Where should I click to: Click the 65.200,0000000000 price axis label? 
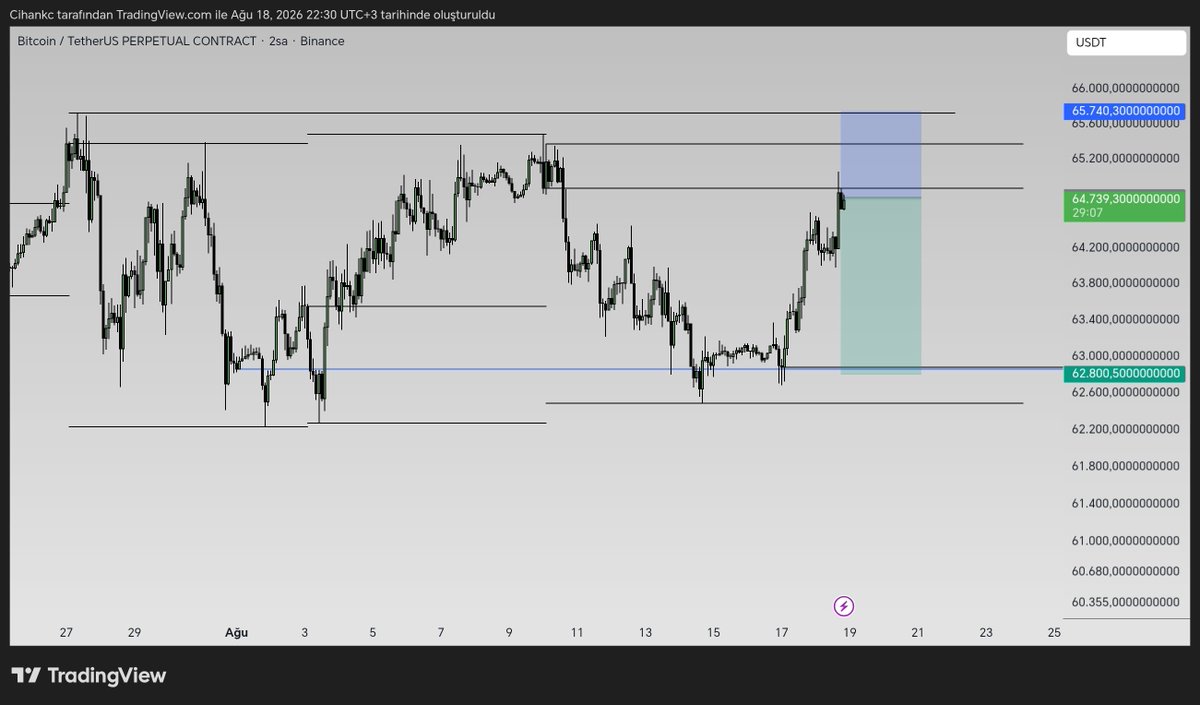coord(1126,158)
